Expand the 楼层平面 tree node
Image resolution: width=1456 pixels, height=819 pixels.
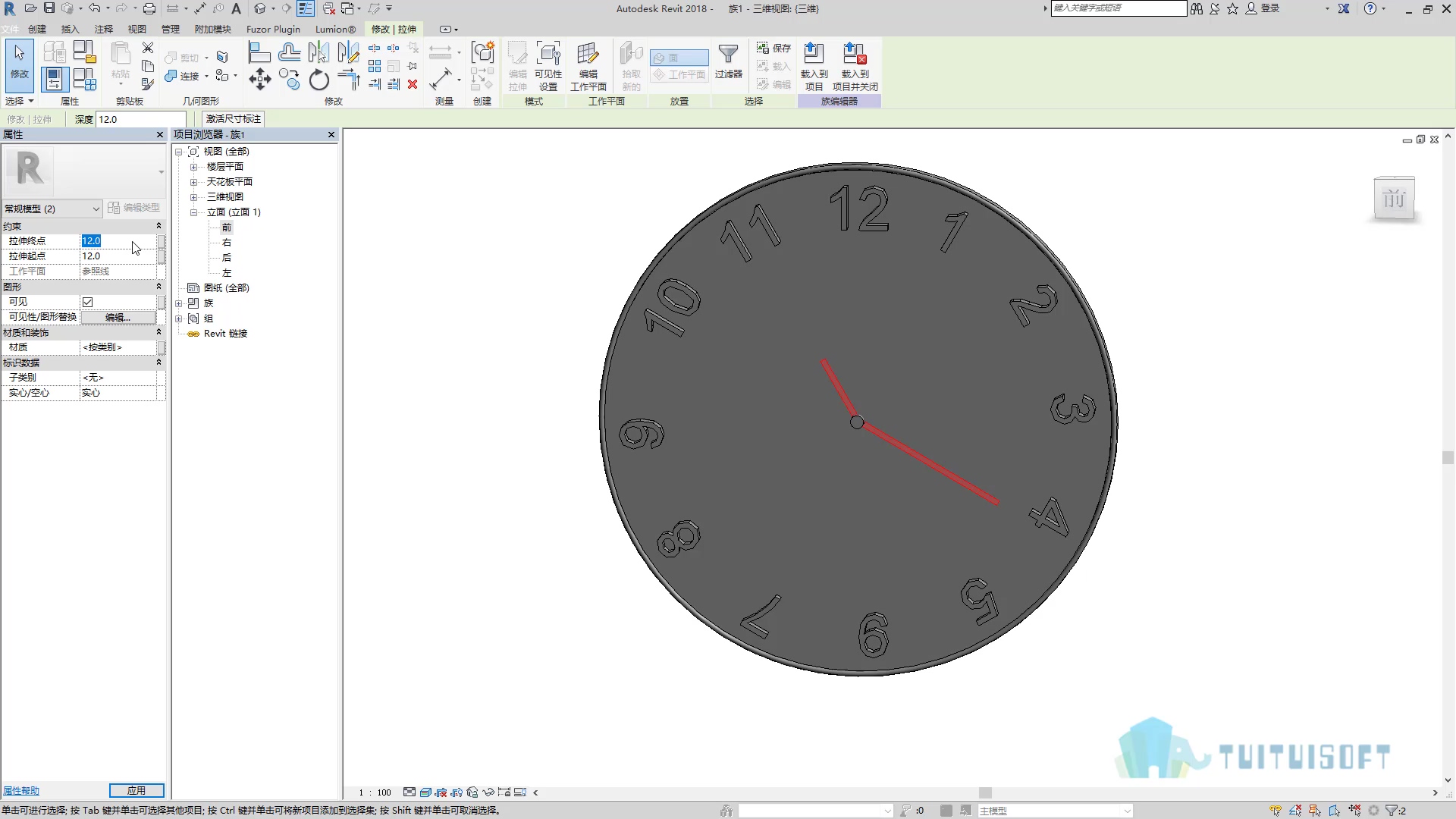193,167
